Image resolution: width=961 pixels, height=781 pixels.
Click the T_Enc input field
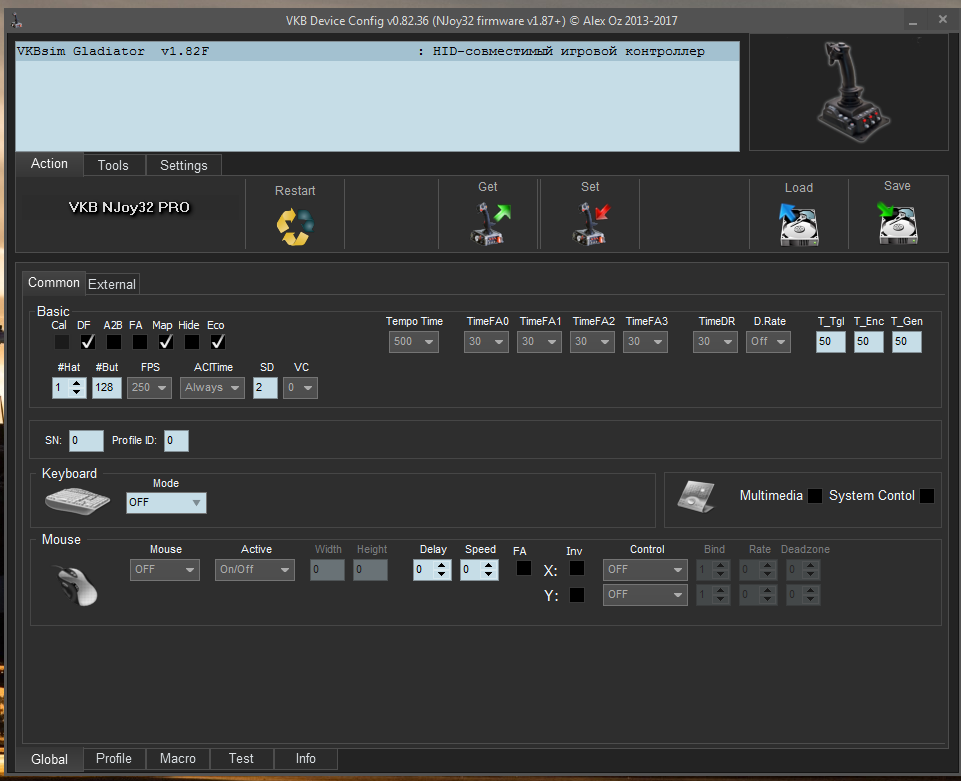[x=869, y=342]
